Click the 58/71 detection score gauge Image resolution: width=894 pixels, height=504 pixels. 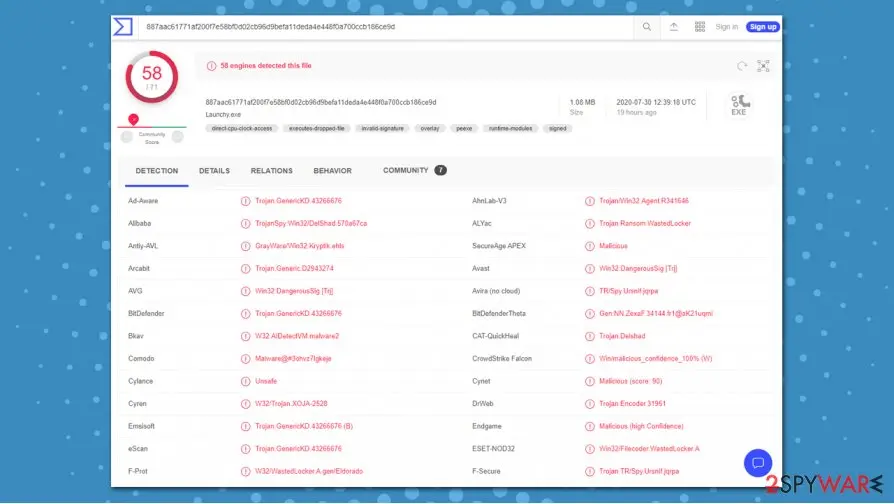pyautogui.click(x=152, y=77)
